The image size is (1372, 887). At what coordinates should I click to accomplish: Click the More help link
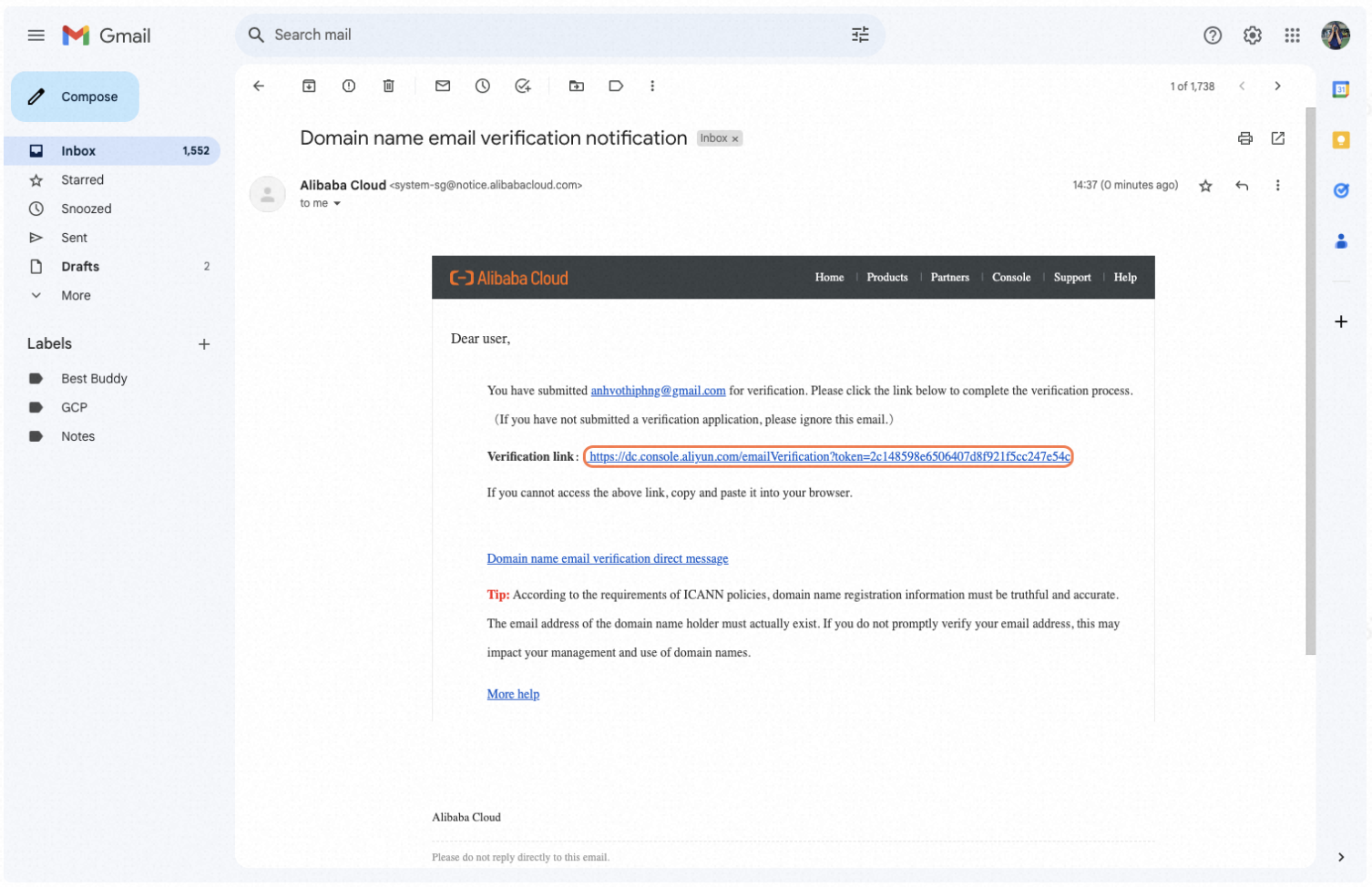(x=513, y=694)
